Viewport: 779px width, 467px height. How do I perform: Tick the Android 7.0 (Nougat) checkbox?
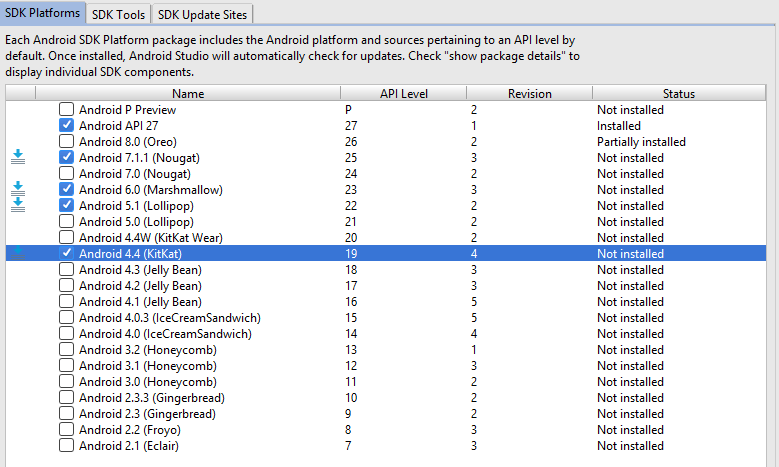(66, 173)
